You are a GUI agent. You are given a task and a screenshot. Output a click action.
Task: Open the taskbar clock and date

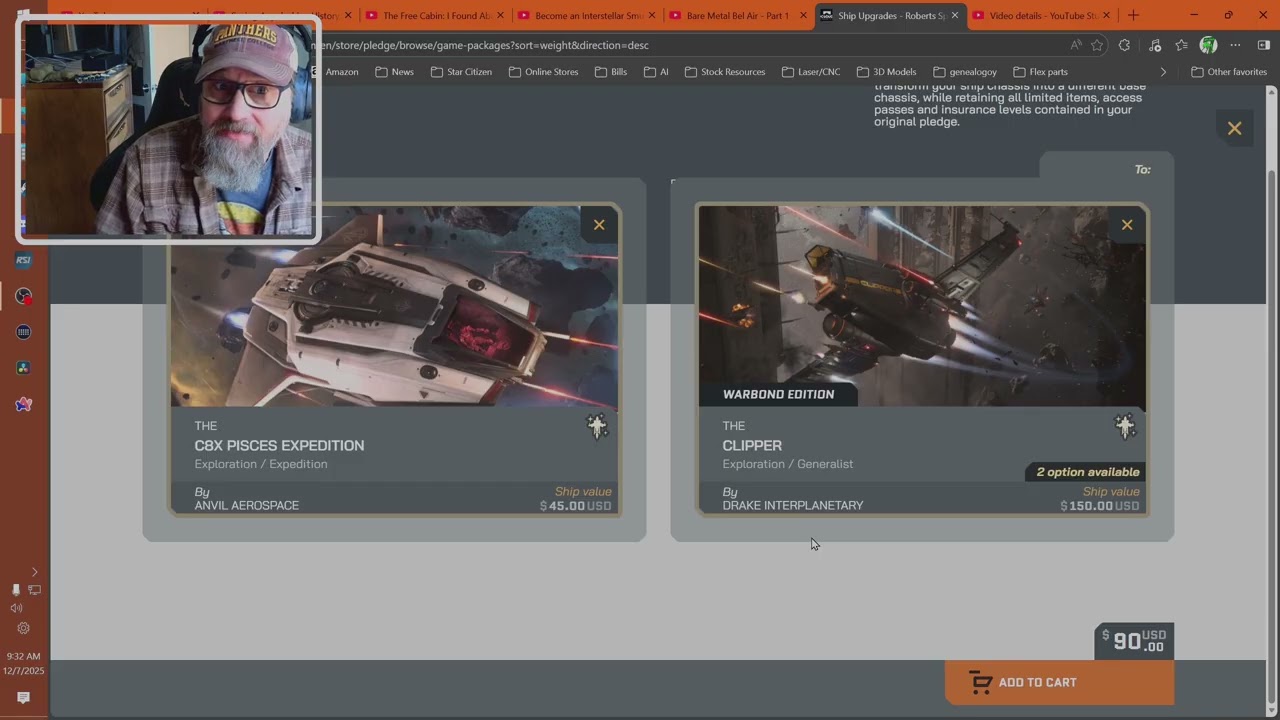(x=22, y=664)
